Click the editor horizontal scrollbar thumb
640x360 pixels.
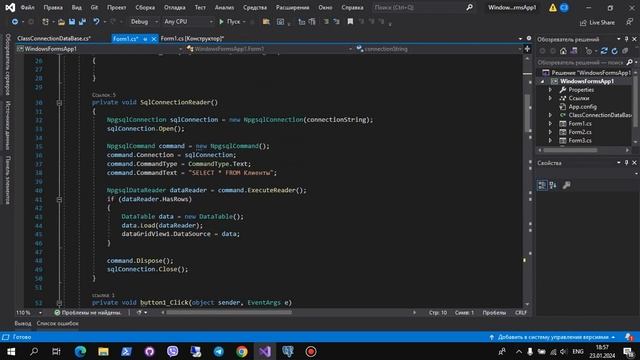[229, 313]
